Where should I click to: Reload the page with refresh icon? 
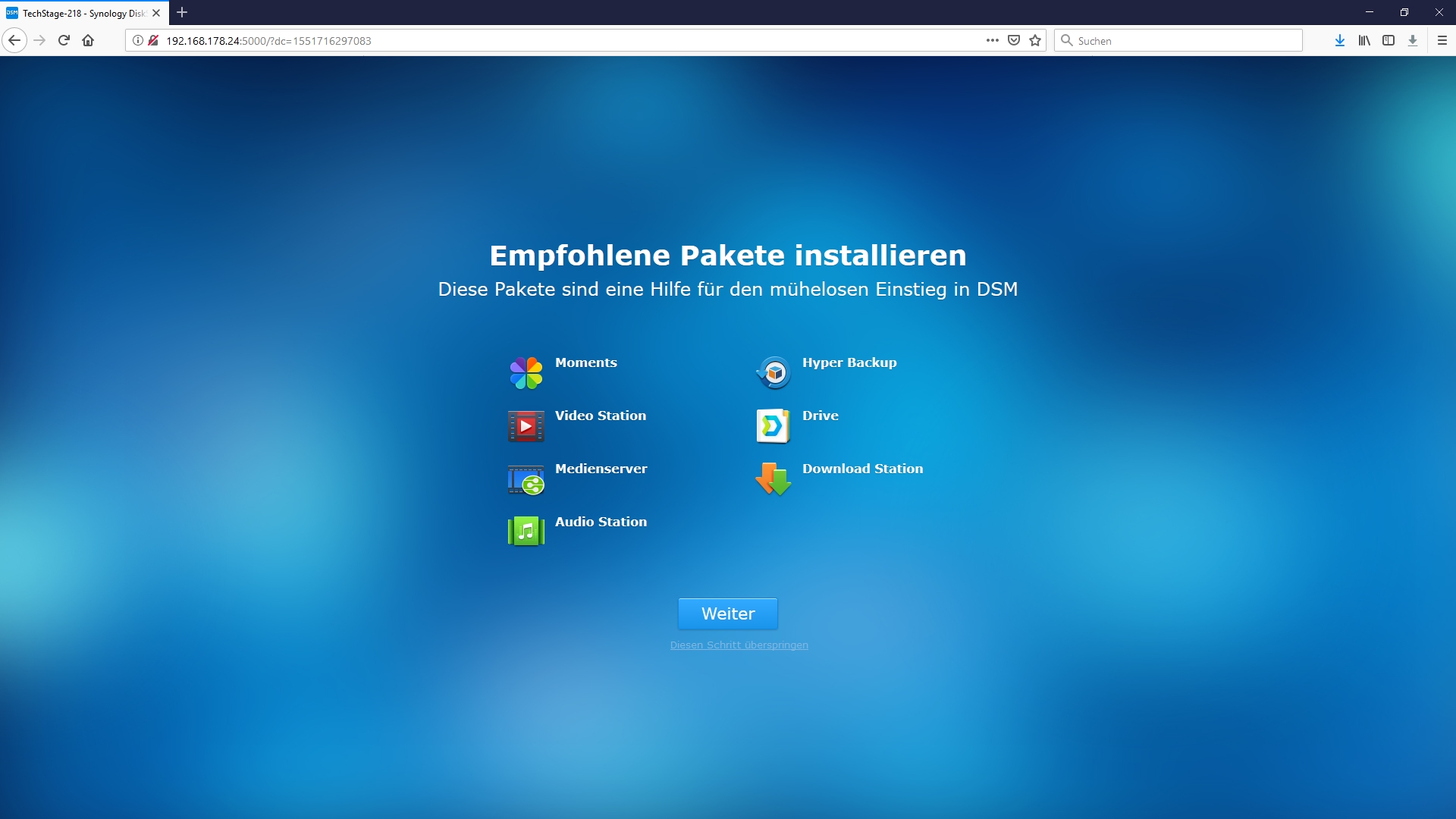[64, 40]
